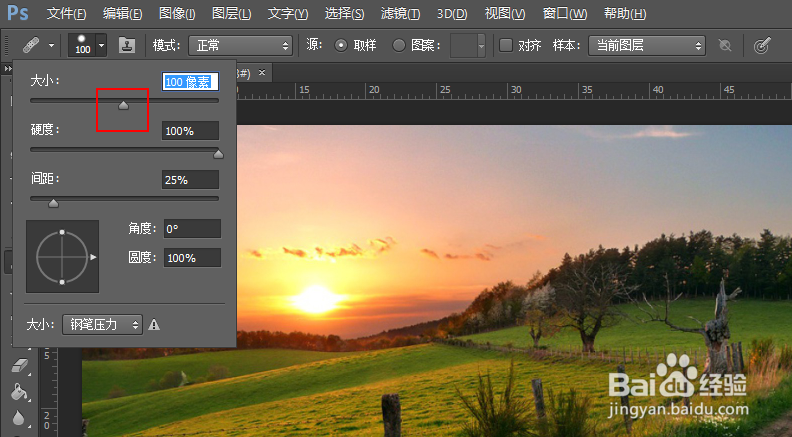Open the 编辑(E) menu
Screen dimensions: 792x437
(x=122, y=14)
